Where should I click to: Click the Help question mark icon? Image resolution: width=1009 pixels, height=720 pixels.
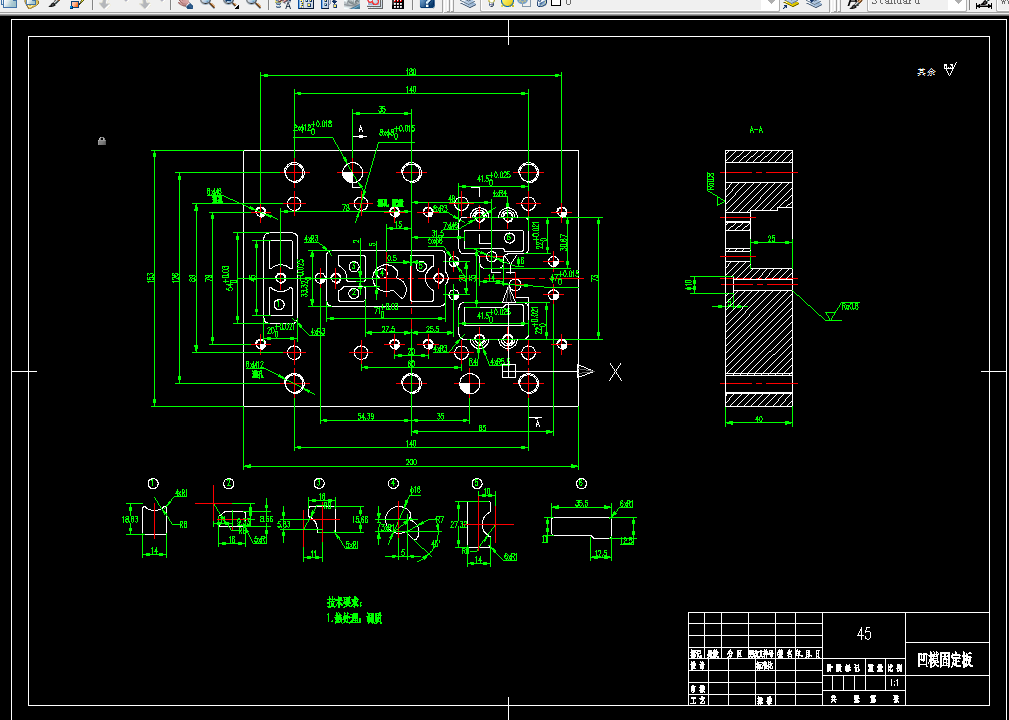tap(427, 3)
